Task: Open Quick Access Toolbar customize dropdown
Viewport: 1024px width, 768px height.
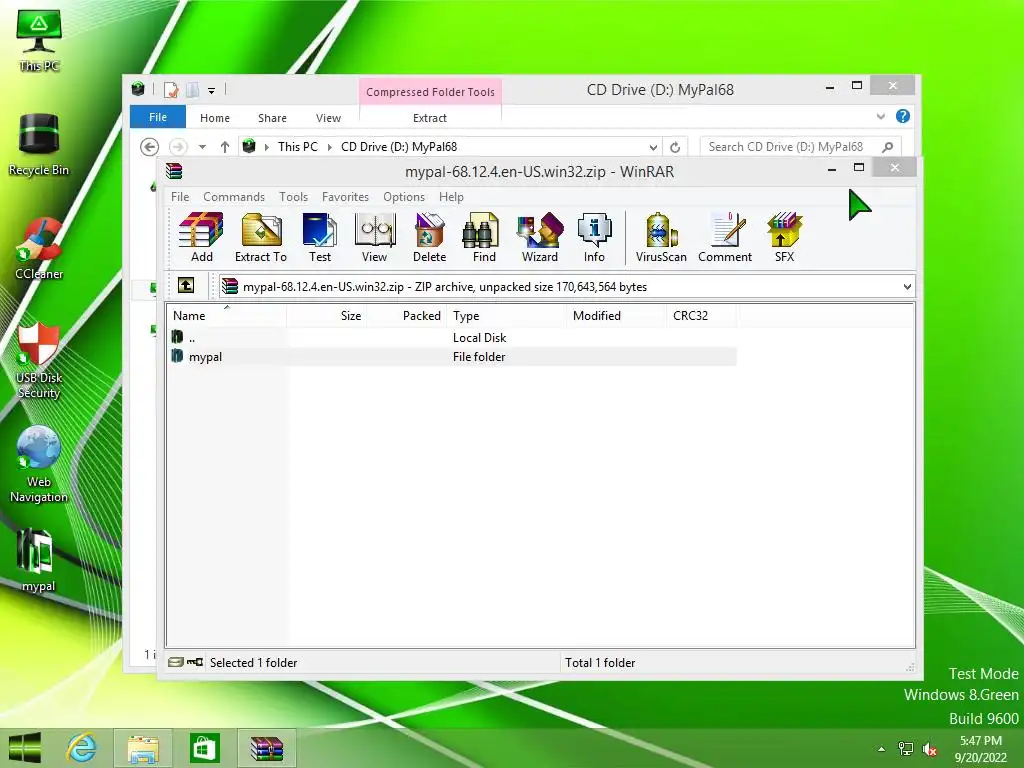Action: [212, 91]
